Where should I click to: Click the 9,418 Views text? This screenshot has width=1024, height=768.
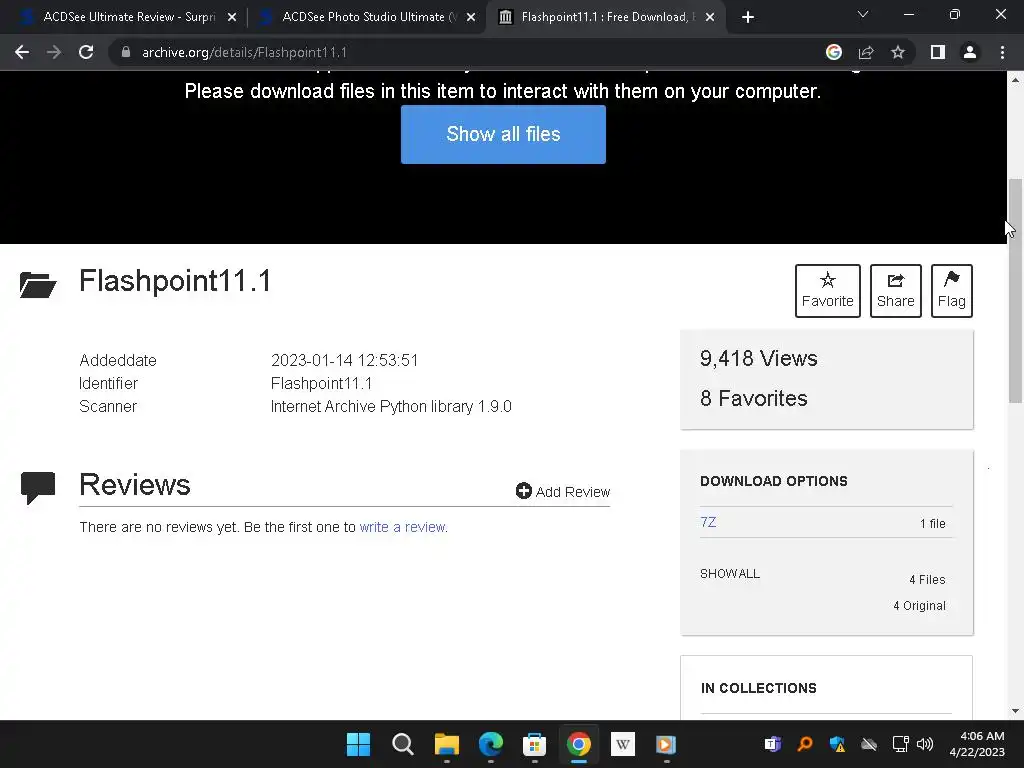758,359
